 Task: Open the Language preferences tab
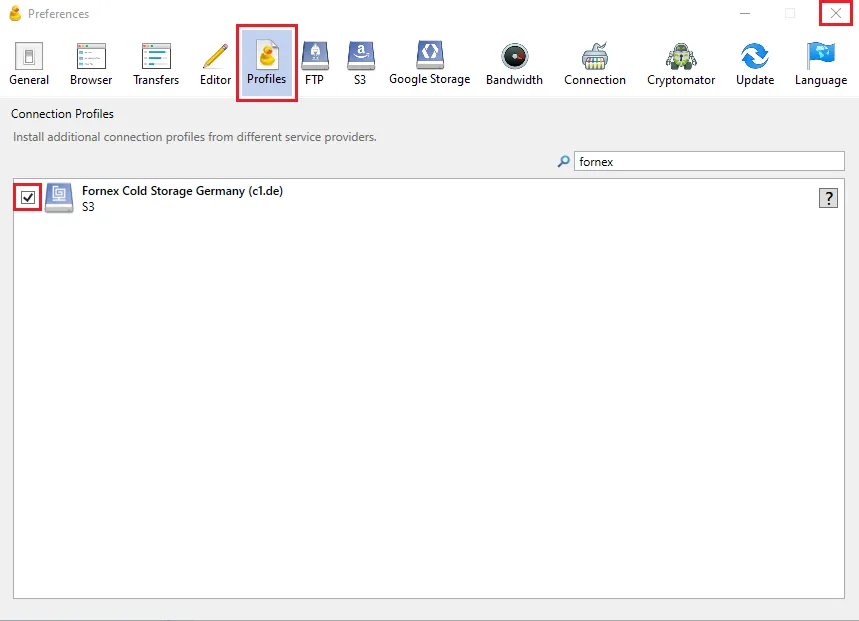pyautogui.click(x=821, y=64)
